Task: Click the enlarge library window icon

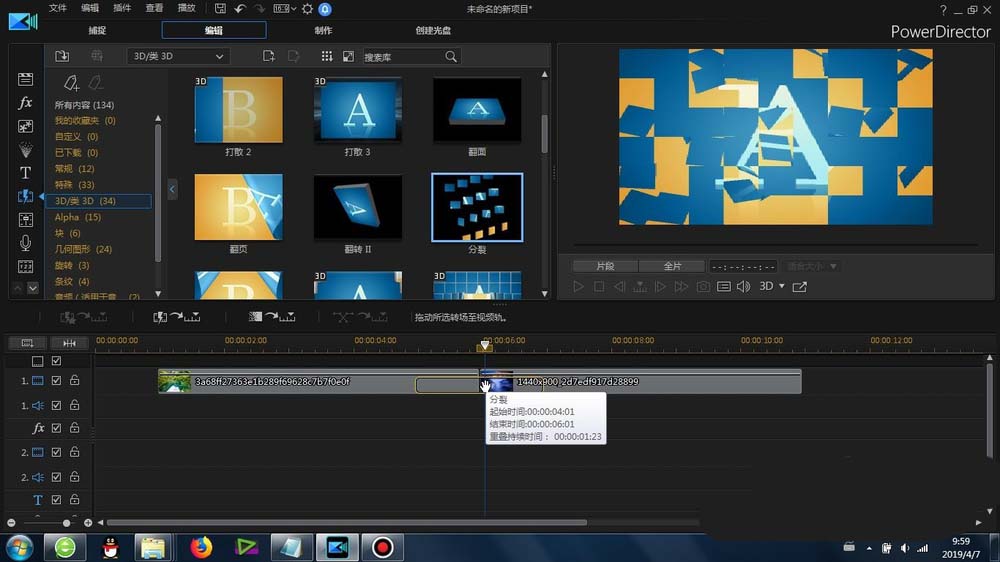Action: [x=348, y=56]
